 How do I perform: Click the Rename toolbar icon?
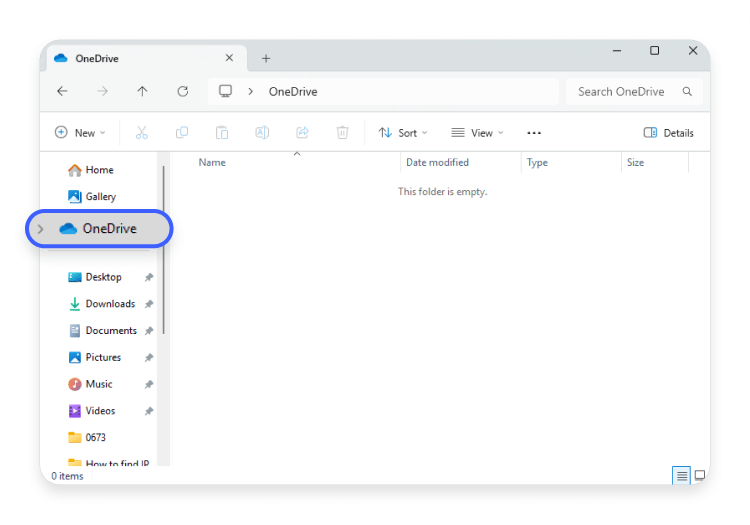[262, 132]
